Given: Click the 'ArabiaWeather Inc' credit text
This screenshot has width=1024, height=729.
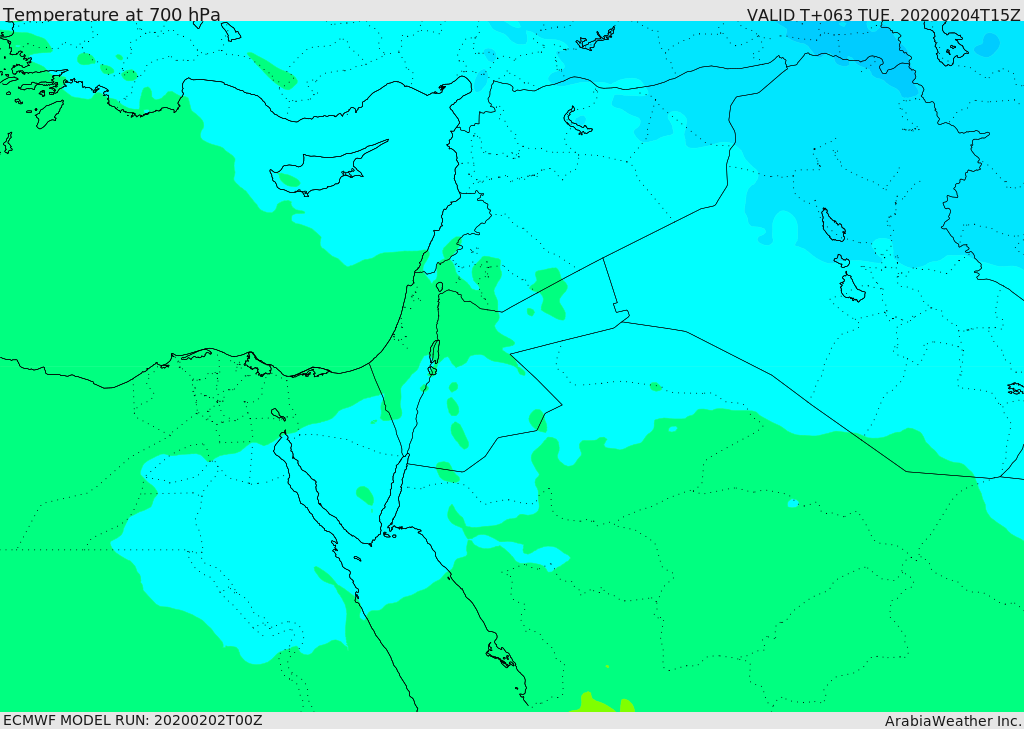Looking at the screenshot, I should 952,721.
